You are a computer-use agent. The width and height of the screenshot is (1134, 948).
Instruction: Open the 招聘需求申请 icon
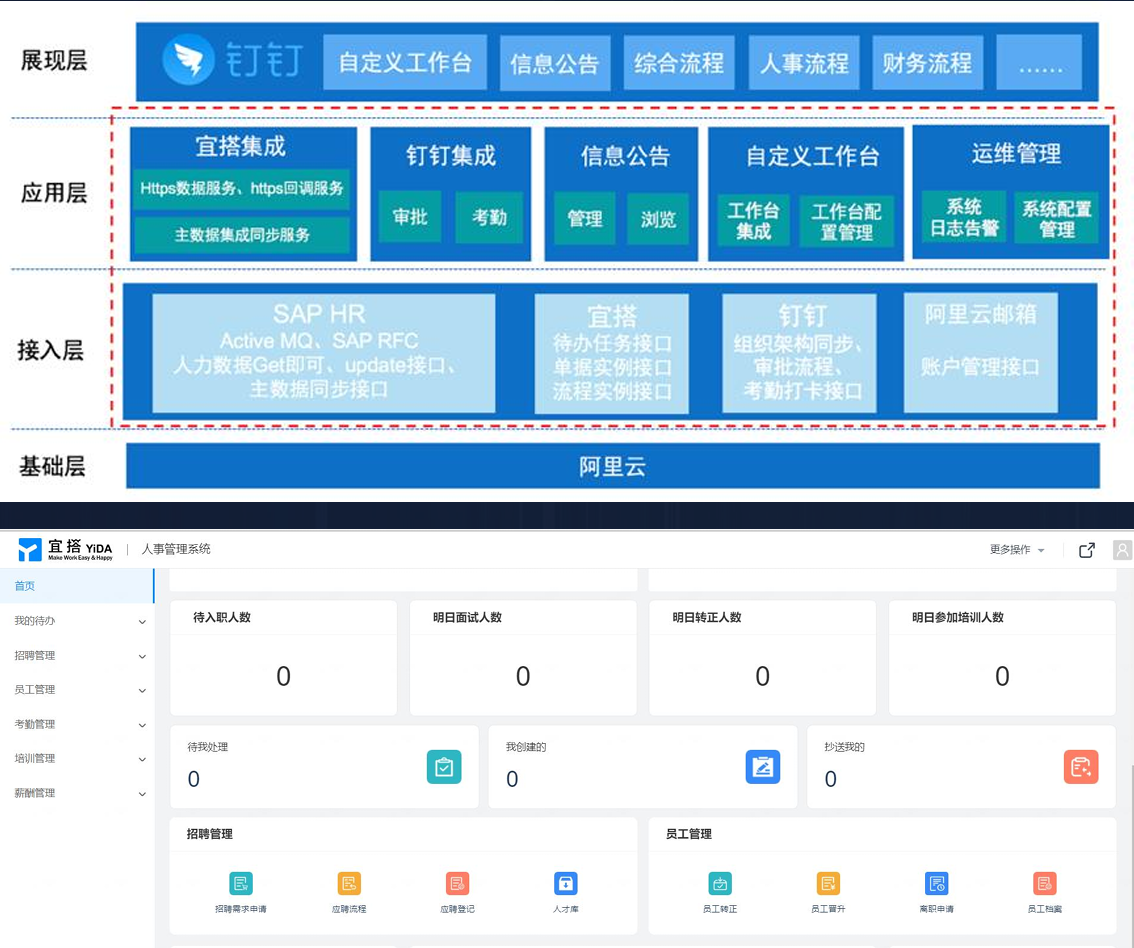(x=240, y=883)
